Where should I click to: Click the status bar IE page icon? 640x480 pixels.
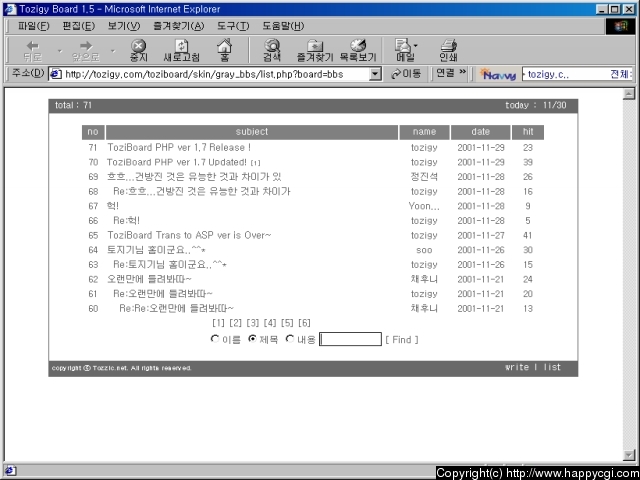tap(10, 471)
